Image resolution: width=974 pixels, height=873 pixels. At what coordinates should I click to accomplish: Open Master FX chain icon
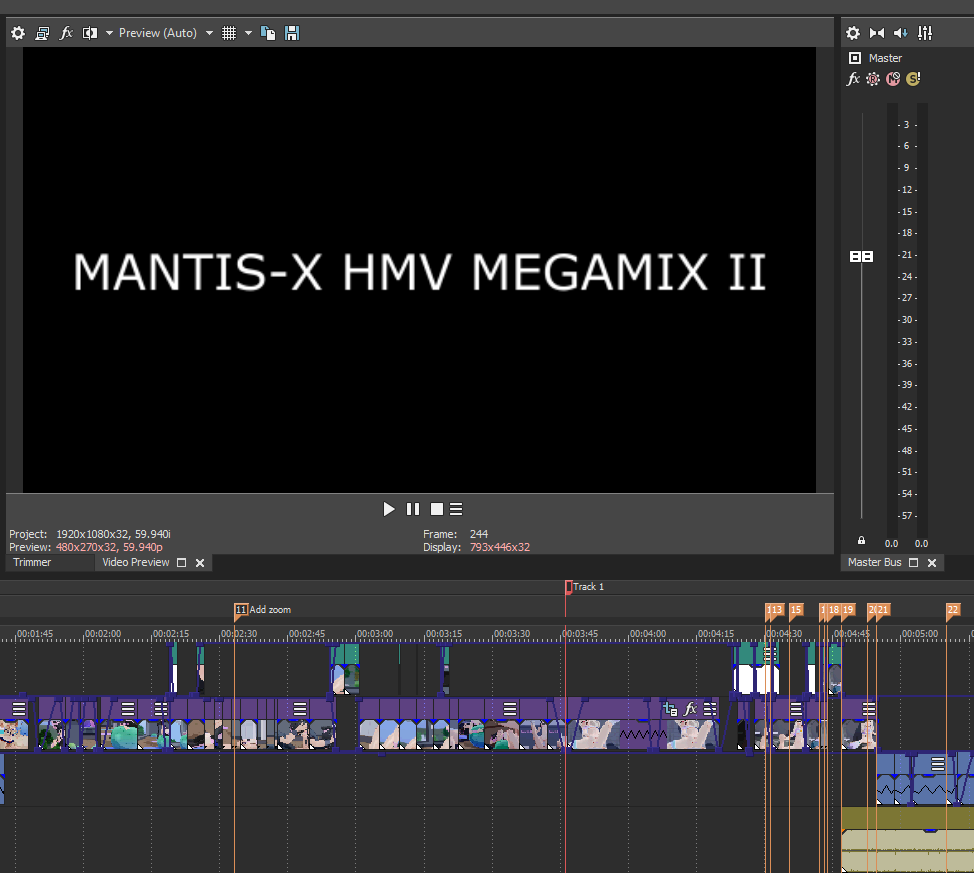tap(853, 79)
